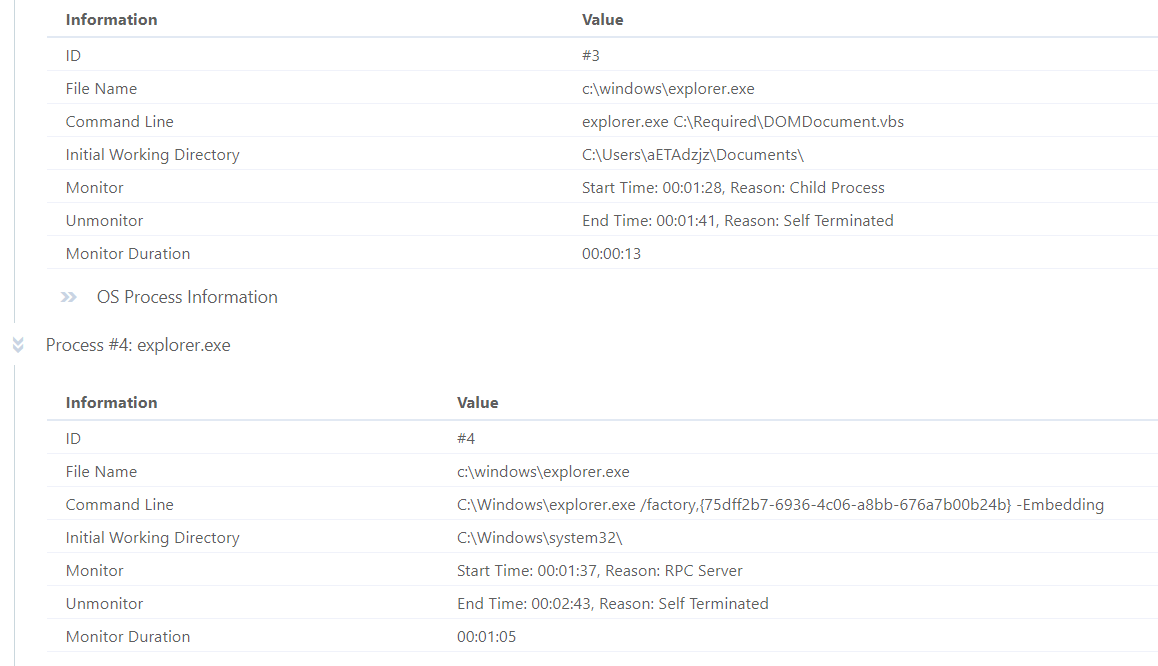Click the Information column header in the top table
This screenshot has height=666, width=1158.
[x=111, y=19]
